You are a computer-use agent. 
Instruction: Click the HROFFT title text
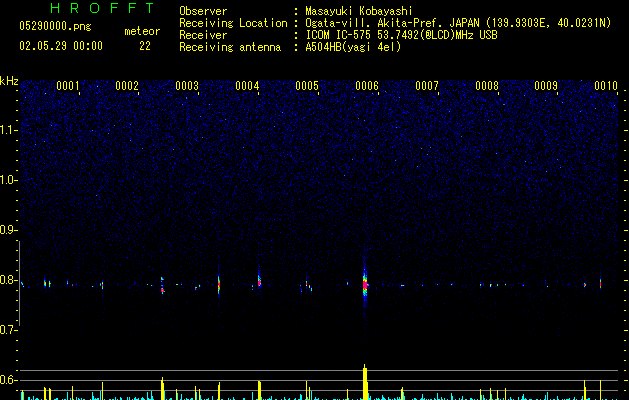(x=102, y=8)
